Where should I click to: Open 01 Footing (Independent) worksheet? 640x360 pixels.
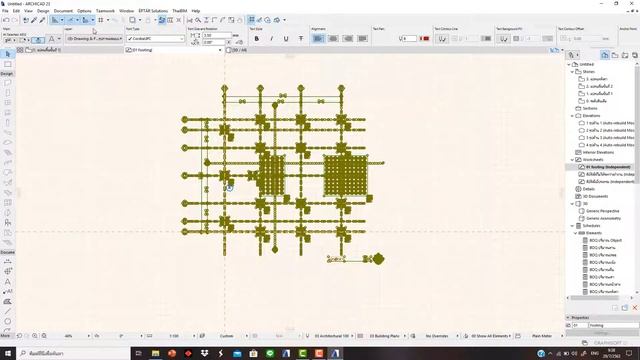pos(608,167)
